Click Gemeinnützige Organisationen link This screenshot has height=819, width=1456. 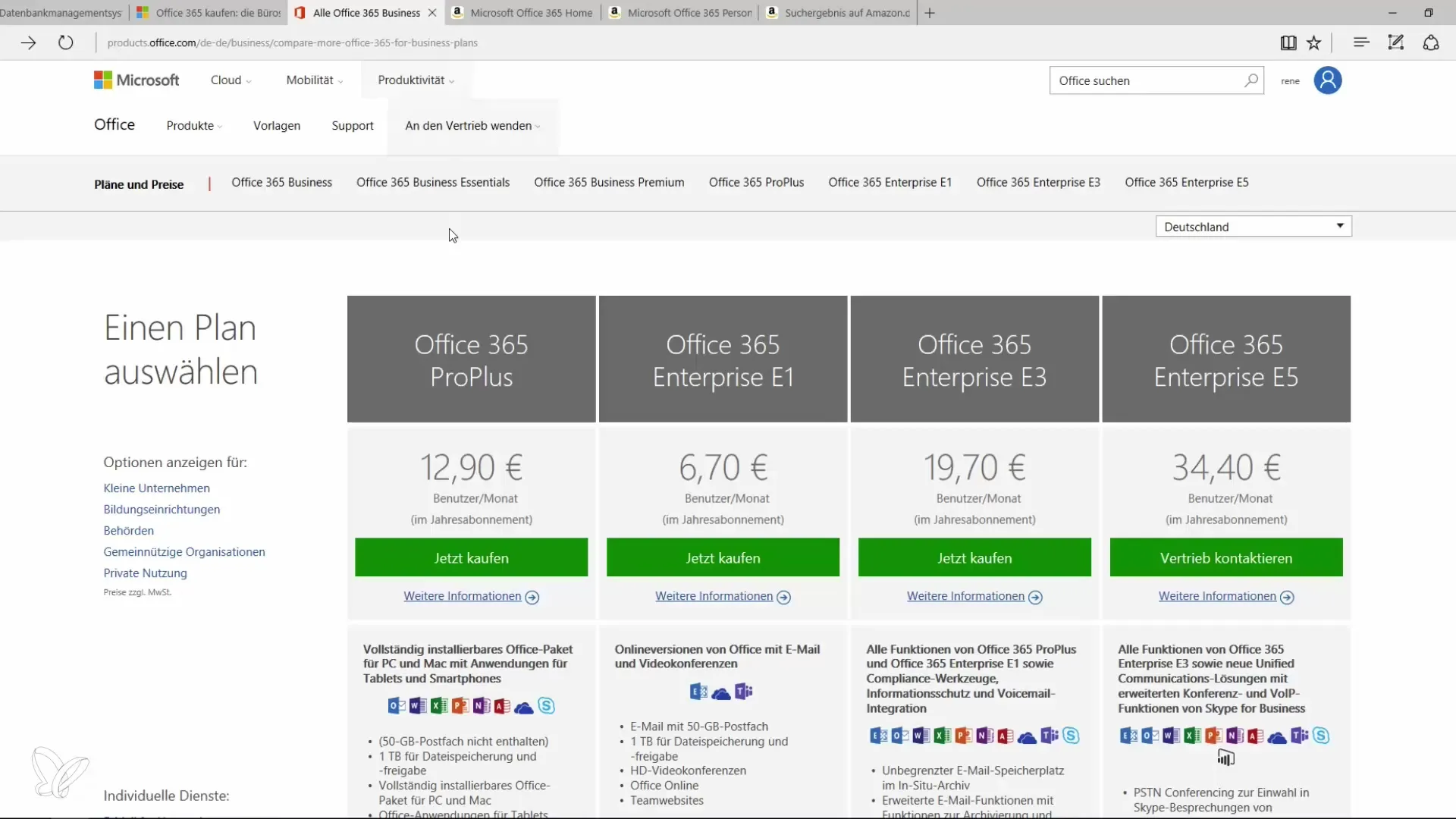[x=184, y=552]
